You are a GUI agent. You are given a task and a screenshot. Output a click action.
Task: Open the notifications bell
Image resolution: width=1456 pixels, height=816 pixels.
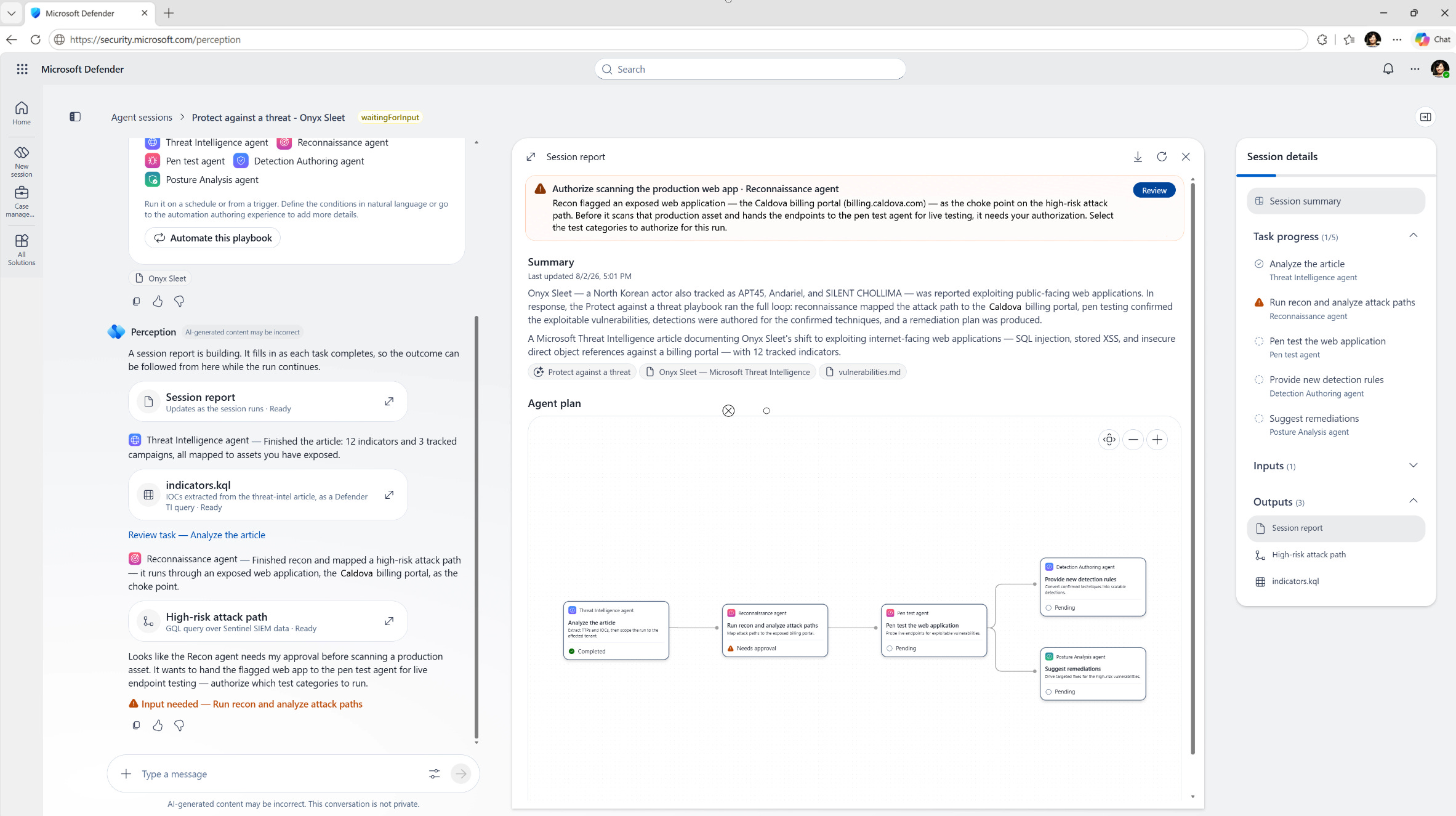pos(1388,69)
